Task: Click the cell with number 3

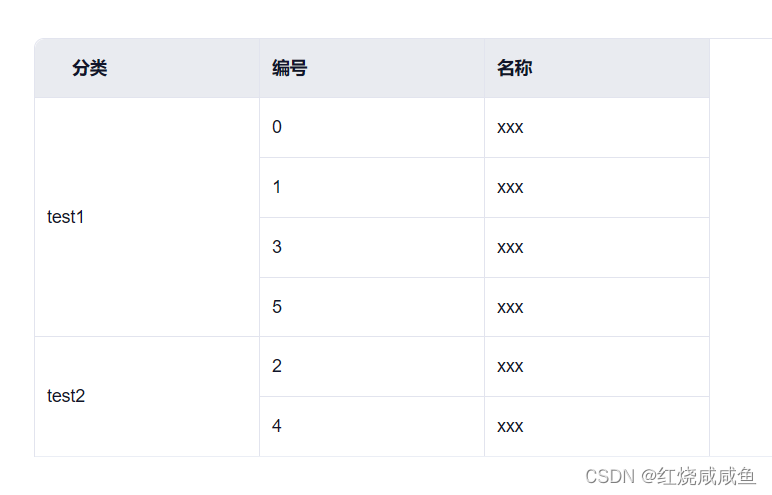Action: click(x=277, y=247)
